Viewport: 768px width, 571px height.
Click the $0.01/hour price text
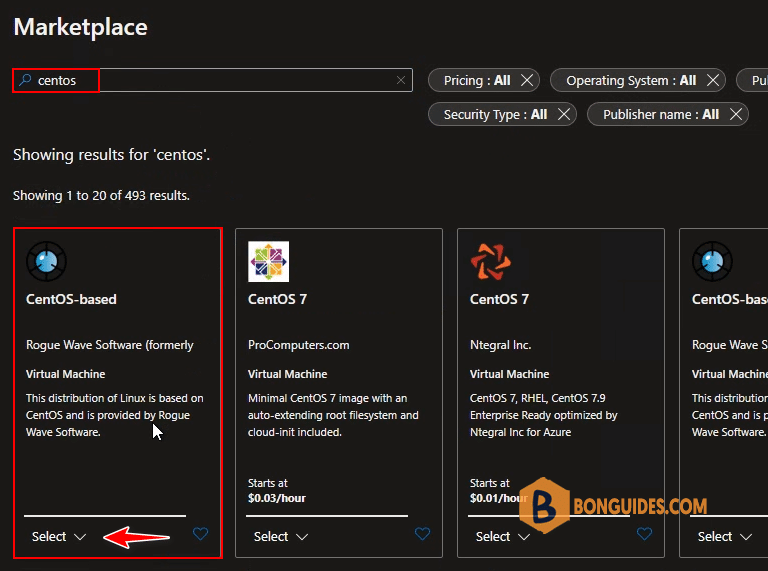pyautogui.click(x=499, y=498)
